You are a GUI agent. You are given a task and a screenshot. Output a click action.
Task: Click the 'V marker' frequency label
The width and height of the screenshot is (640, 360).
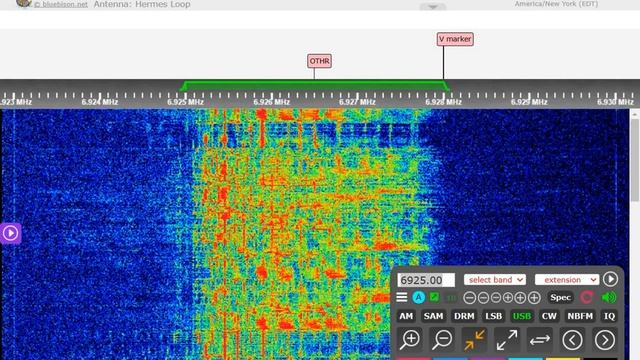(x=455, y=39)
